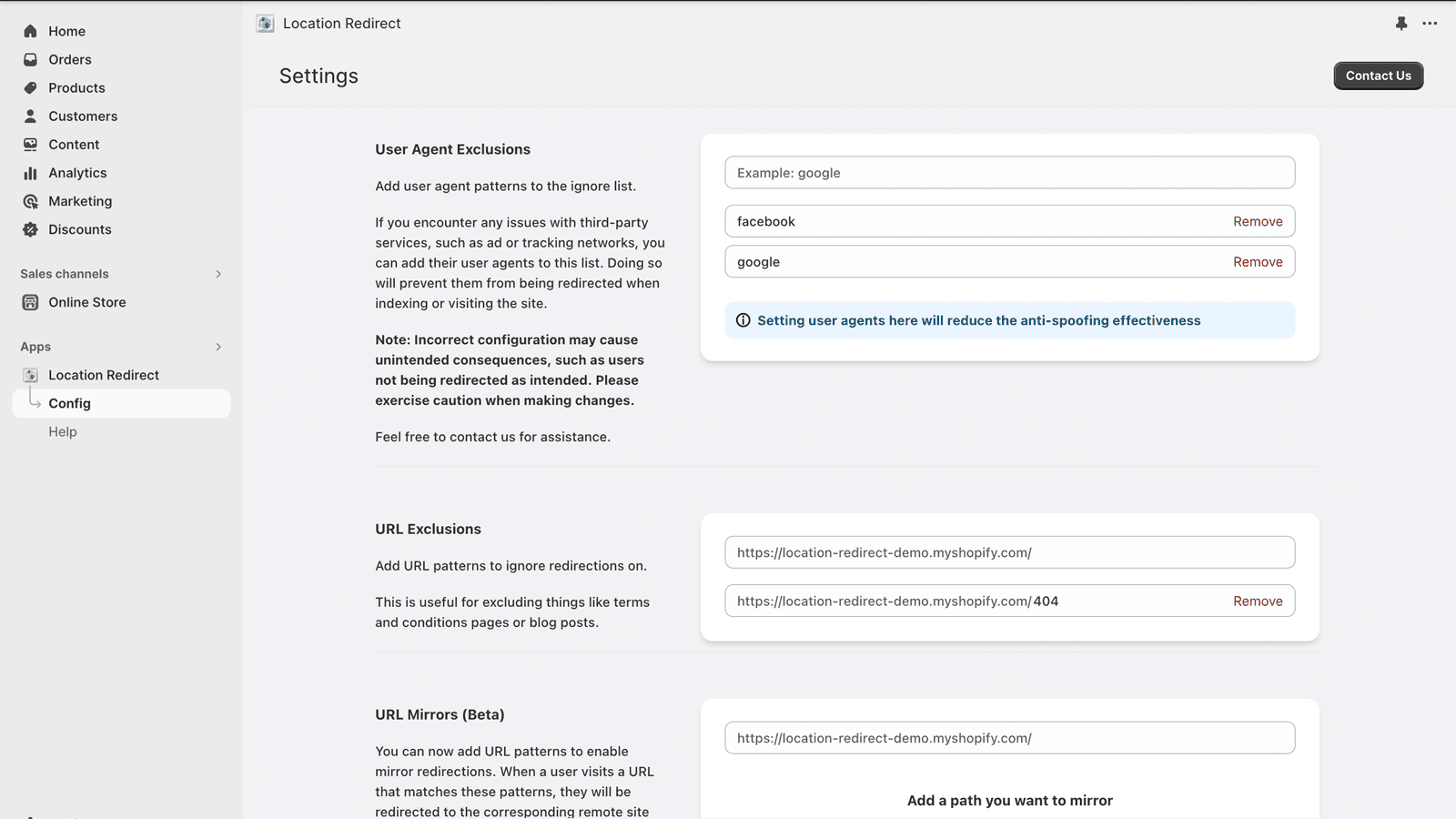Click the Contact Us button

1378,76
